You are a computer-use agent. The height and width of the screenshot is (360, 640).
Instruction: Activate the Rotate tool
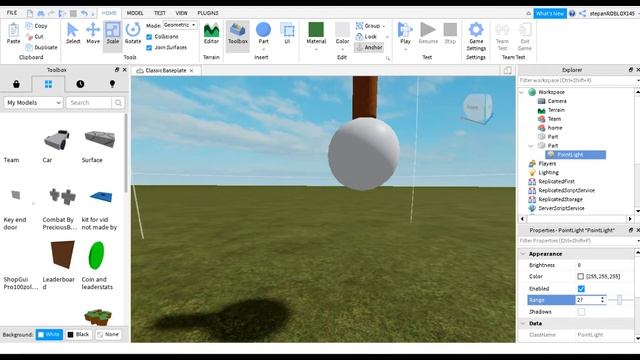click(x=133, y=33)
